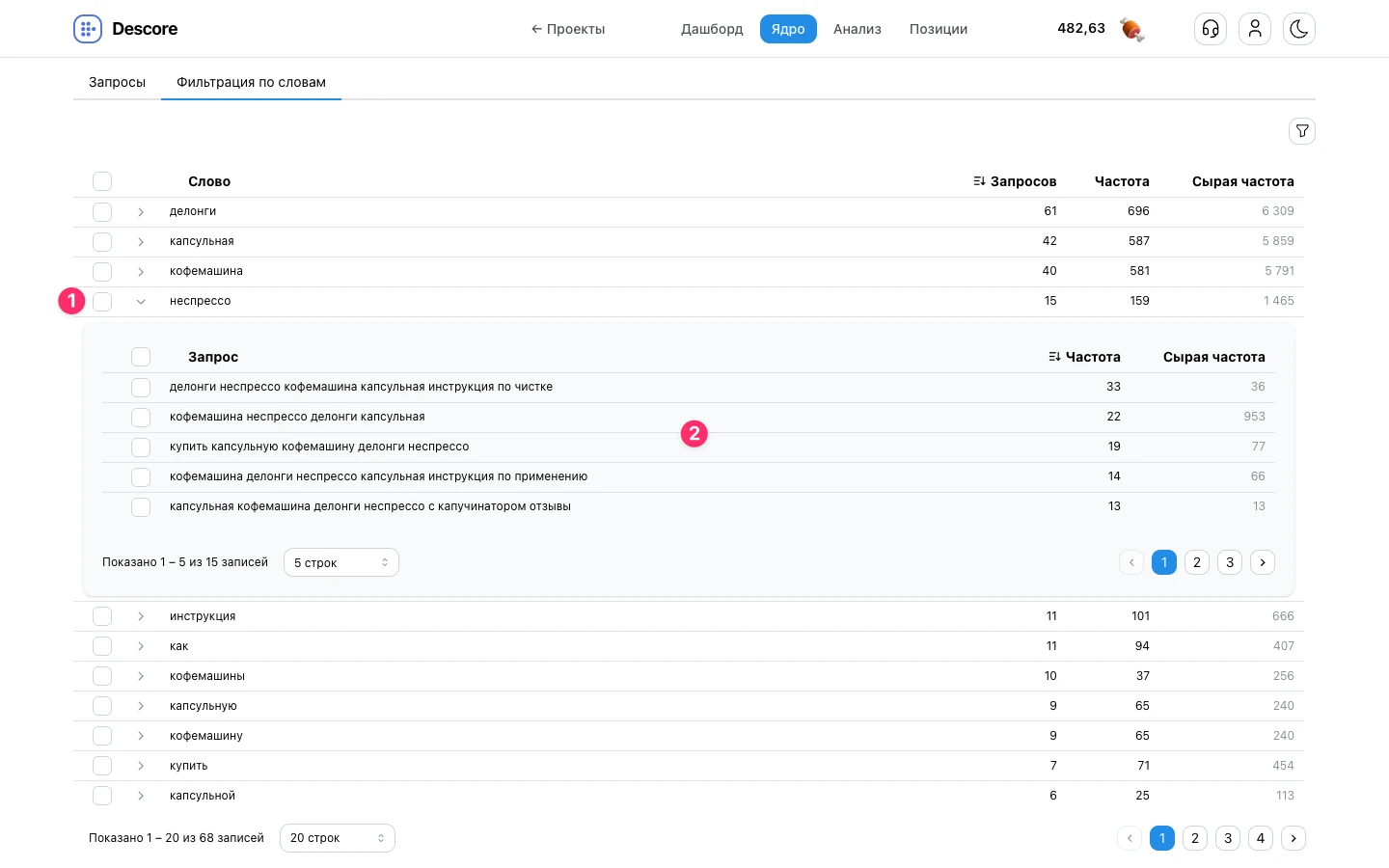1389x868 pixels.
Task: Open page 3 of main table
Action: click(x=1228, y=838)
